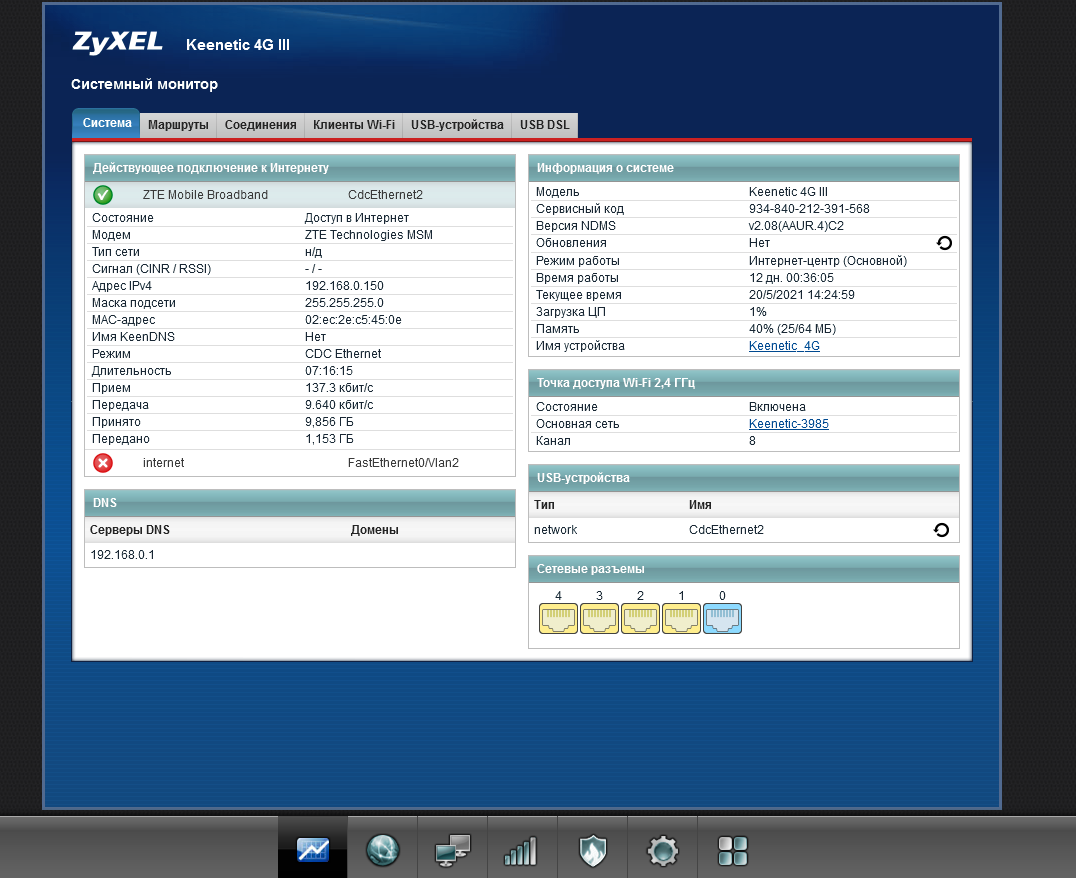Click duration value 07:16:15

pyautogui.click(x=329, y=371)
